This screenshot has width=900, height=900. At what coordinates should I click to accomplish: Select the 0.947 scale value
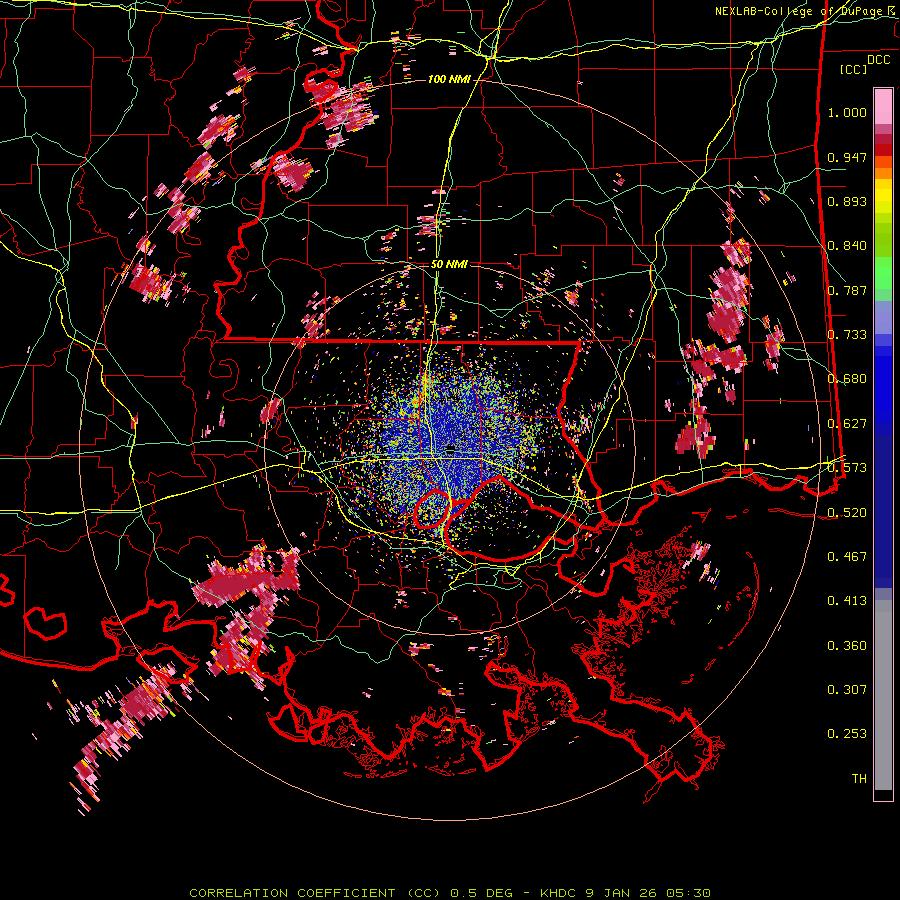[x=847, y=157]
